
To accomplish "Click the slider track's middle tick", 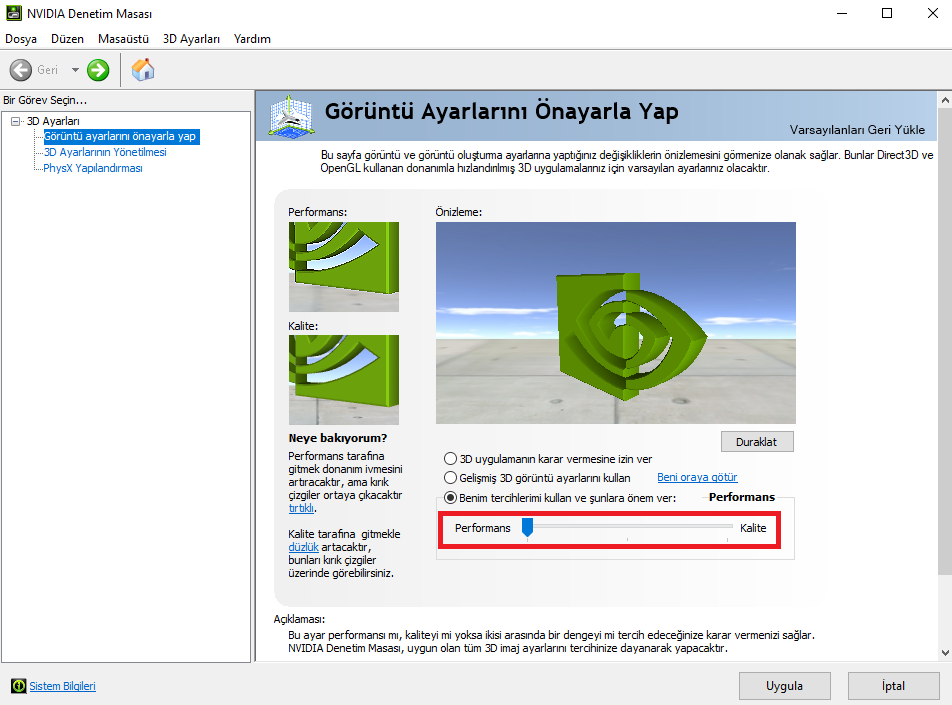I will [627, 539].
